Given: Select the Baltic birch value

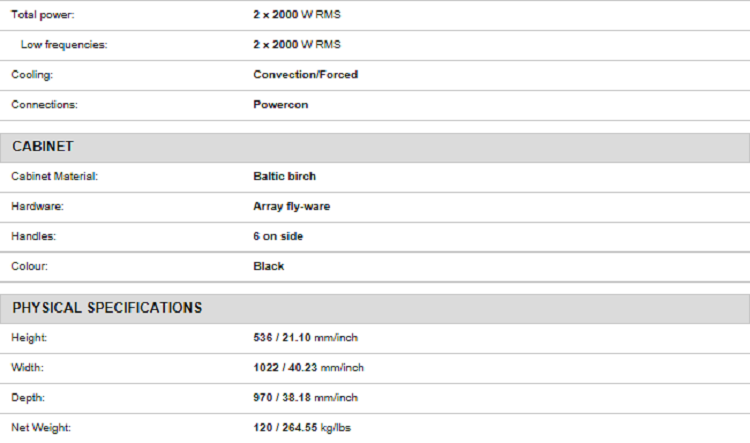Looking at the screenshot, I should [x=285, y=176].
